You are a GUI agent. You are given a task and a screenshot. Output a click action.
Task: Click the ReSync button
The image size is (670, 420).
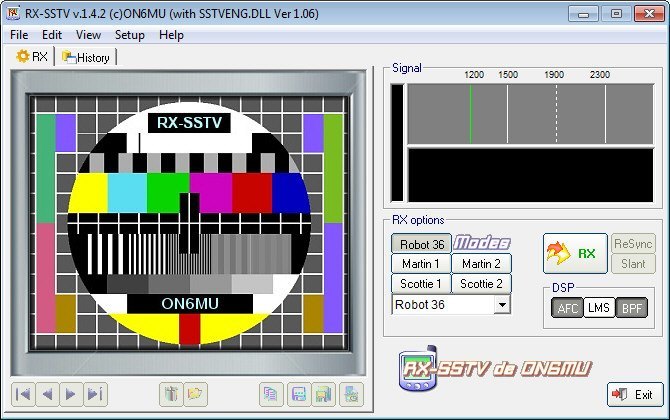pos(633,244)
